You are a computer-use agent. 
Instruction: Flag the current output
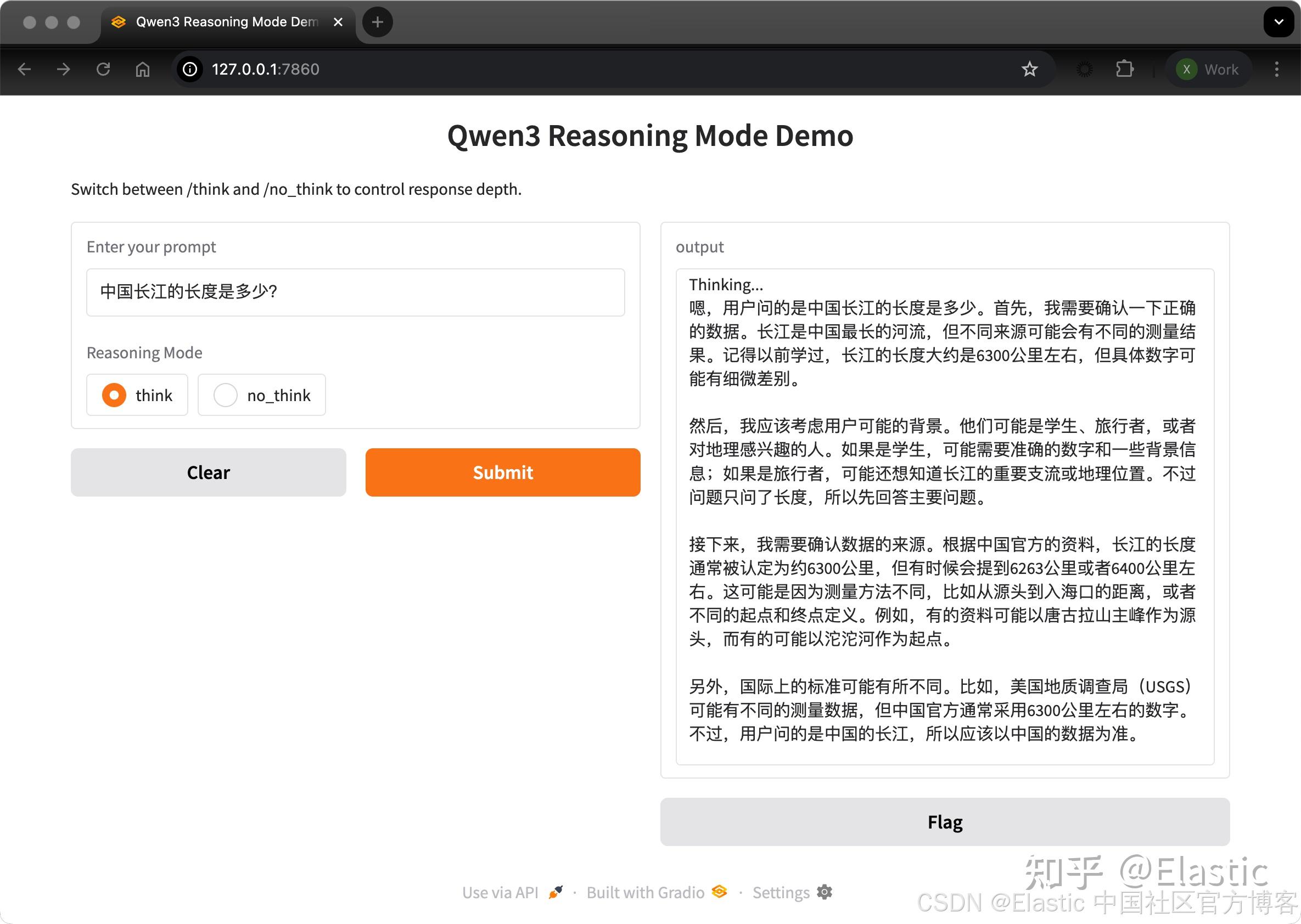(x=944, y=821)
